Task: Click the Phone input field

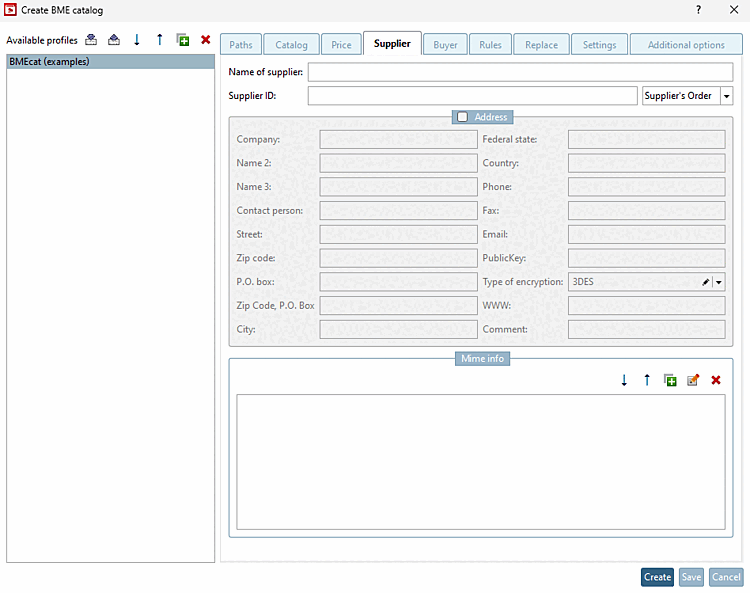Action: click(647, 187)
